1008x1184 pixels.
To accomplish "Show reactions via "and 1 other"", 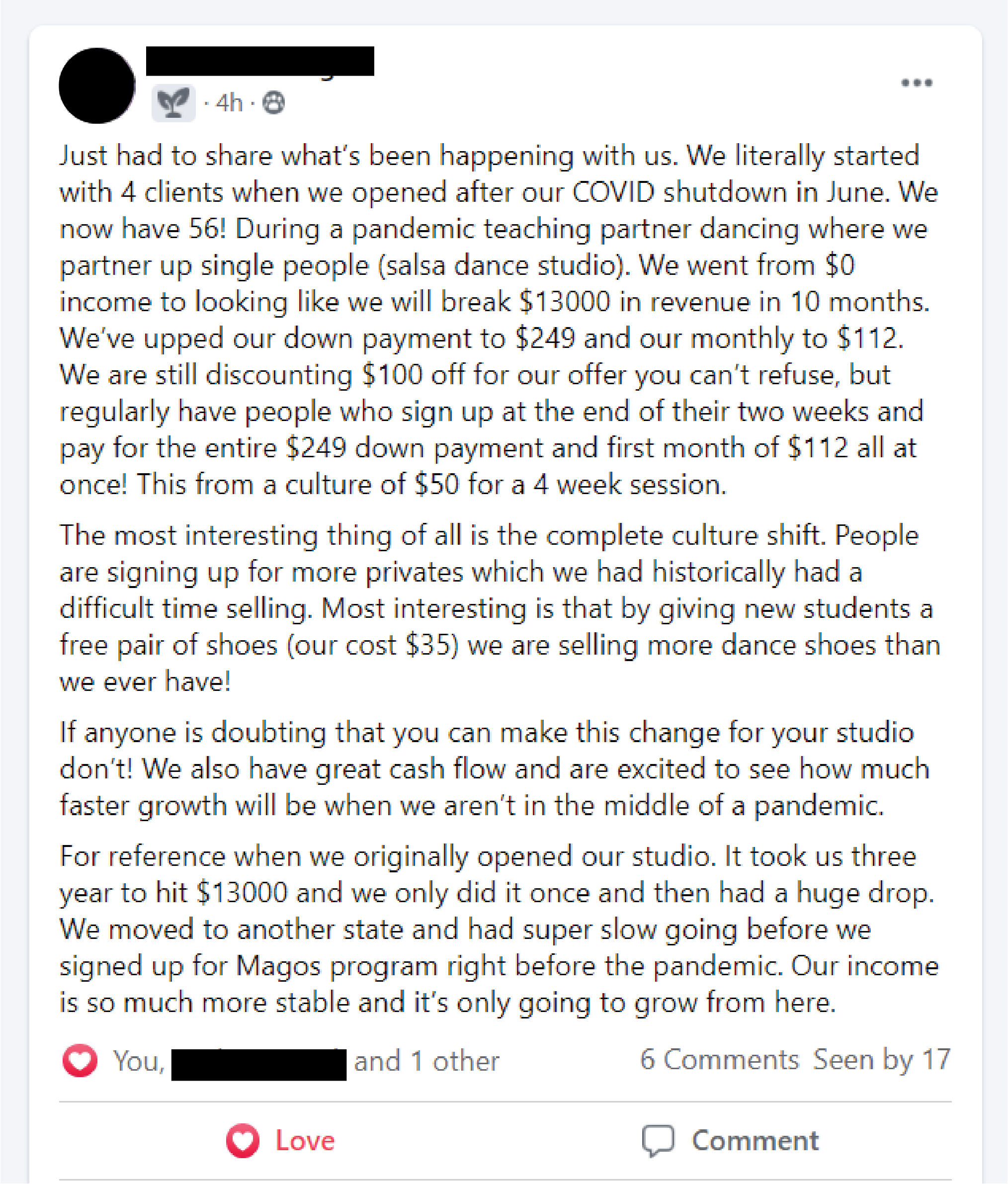I will tap(426, 1061).
